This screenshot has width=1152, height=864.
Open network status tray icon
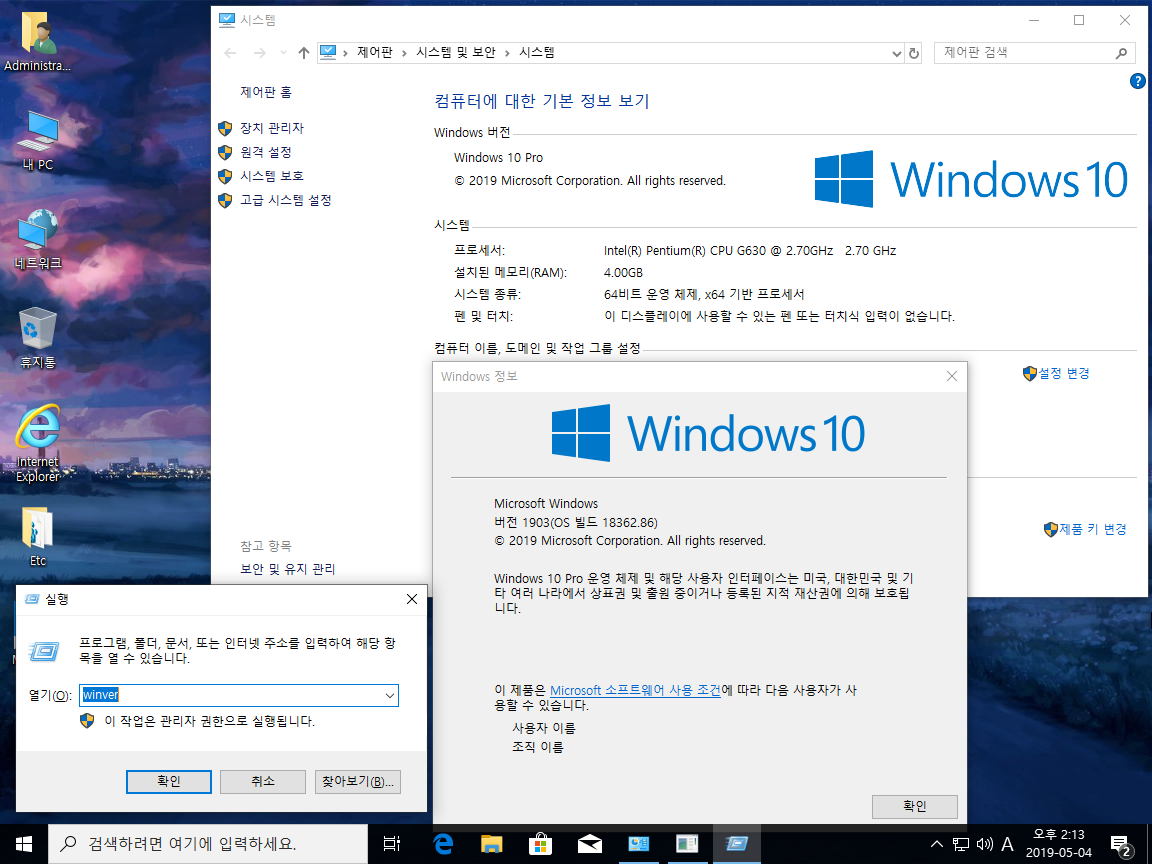click(x=960, y=844)
